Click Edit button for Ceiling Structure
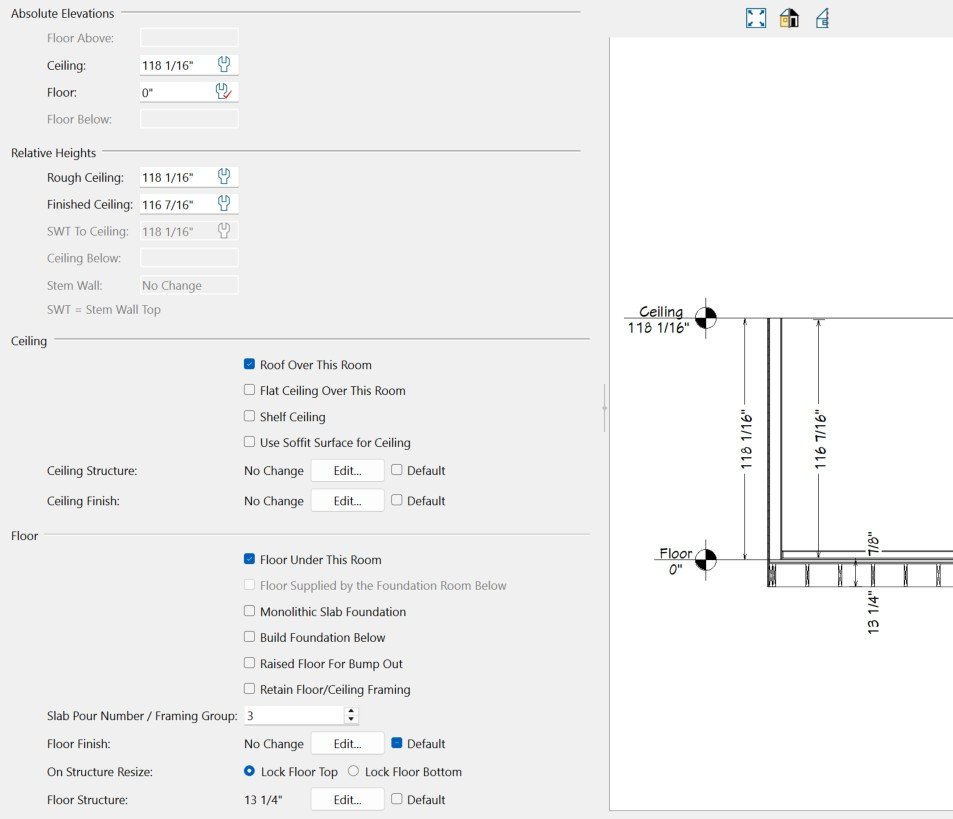Viewport: 953px width, 819px height. click(347, 471)
